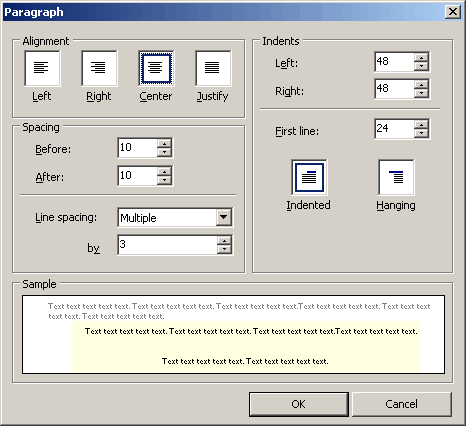Click the Cancel button
This screenshot has height=426, width=466.
[402, 404]
